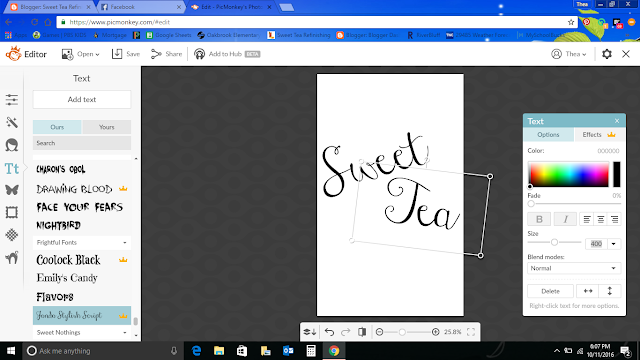The width and height of the screenshot is (640, 360).
Task: Expand the Size value dropdown arrow
Action: 613,244
